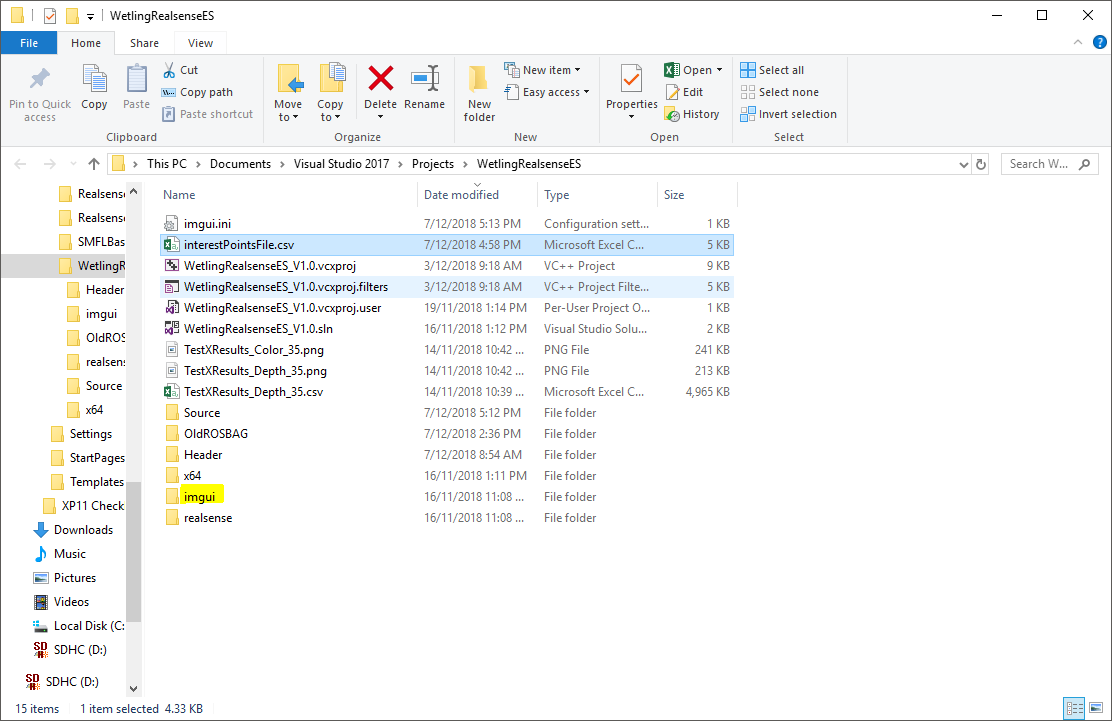Open the address bar history dropdown
The image size is (1112, 721).
963,163
